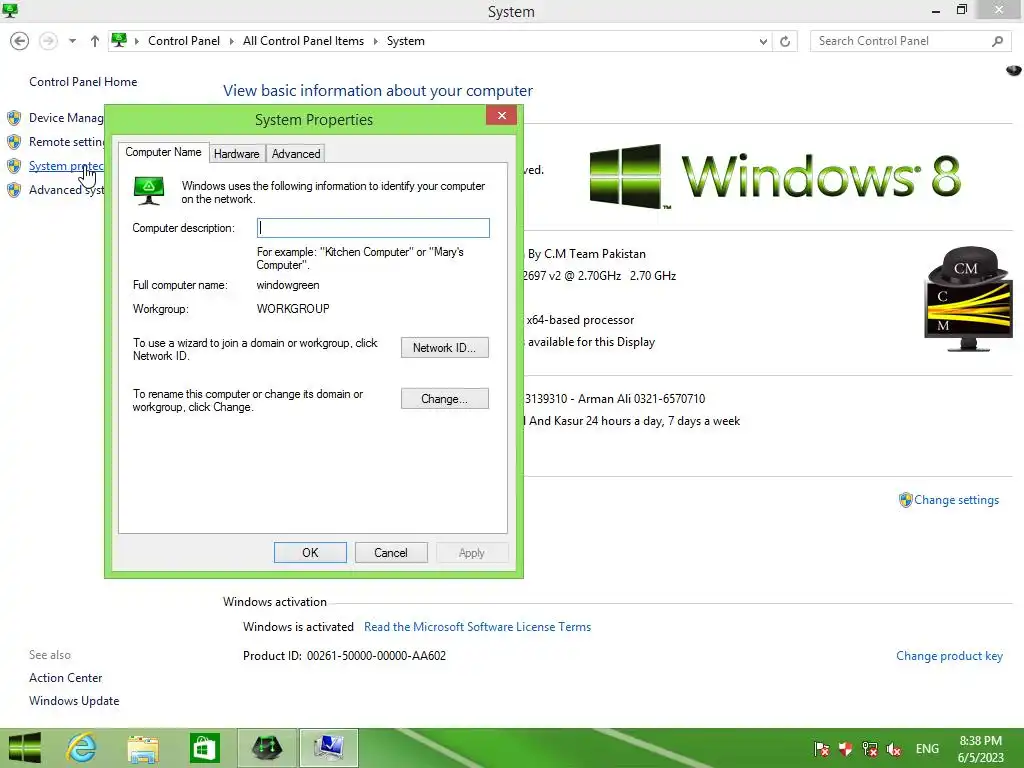The width and height of the screenshot is (1024, 768).
Task: Click the Change button to rename computer
Action: [445, 398]
